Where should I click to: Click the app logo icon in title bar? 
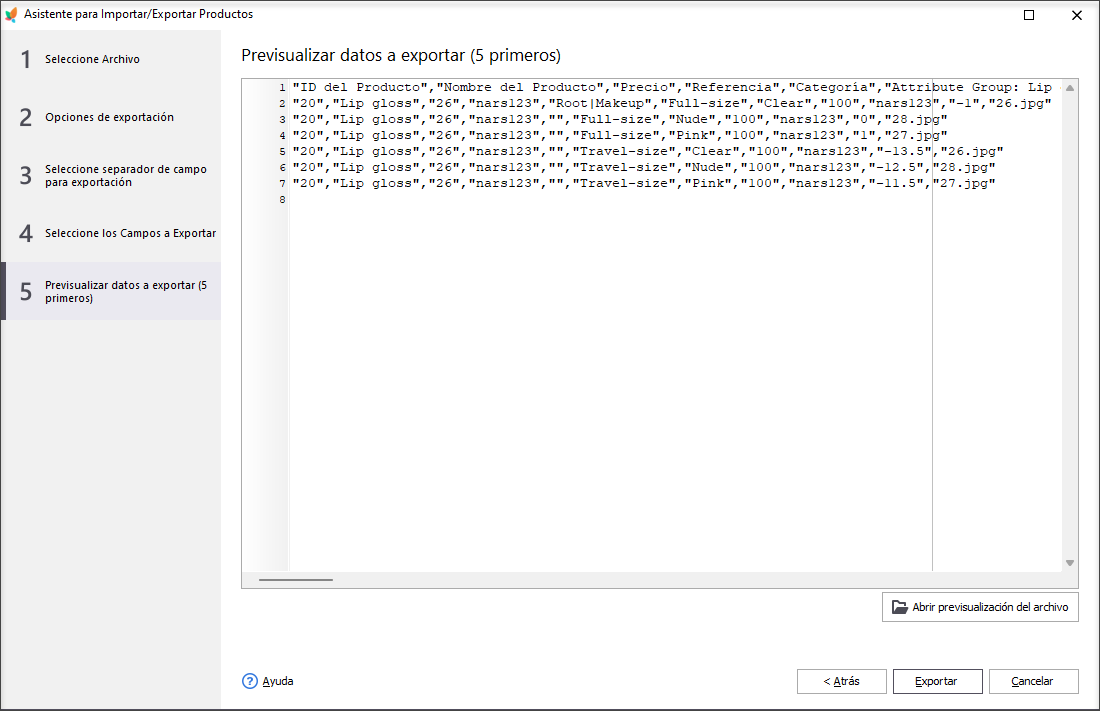pyautogui.click(x=11, y=15)
